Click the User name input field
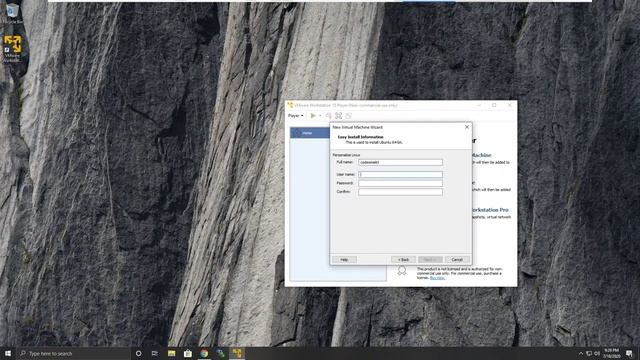 [400, 175]
